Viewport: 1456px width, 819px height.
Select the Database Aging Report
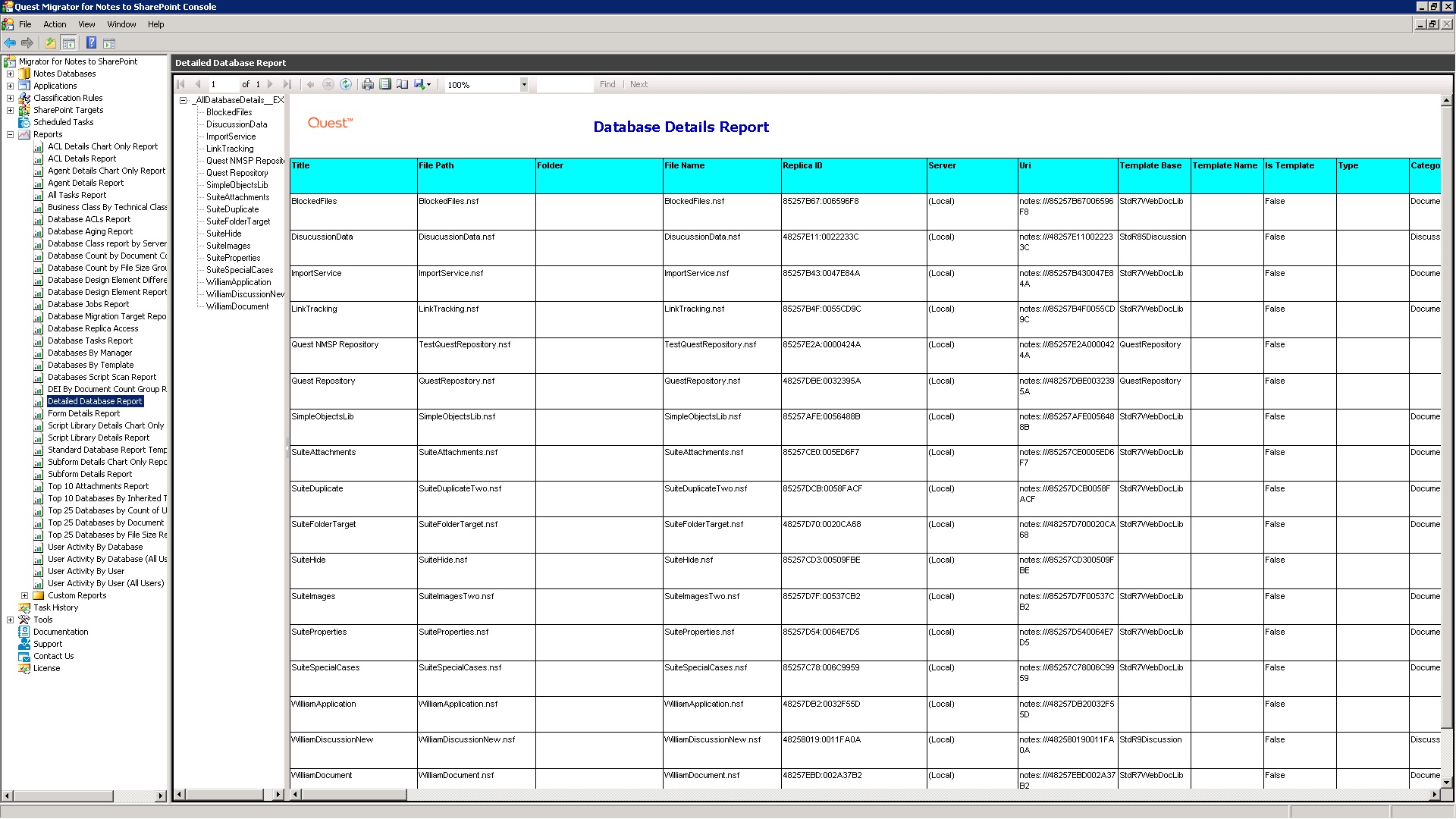pos(89,231)
